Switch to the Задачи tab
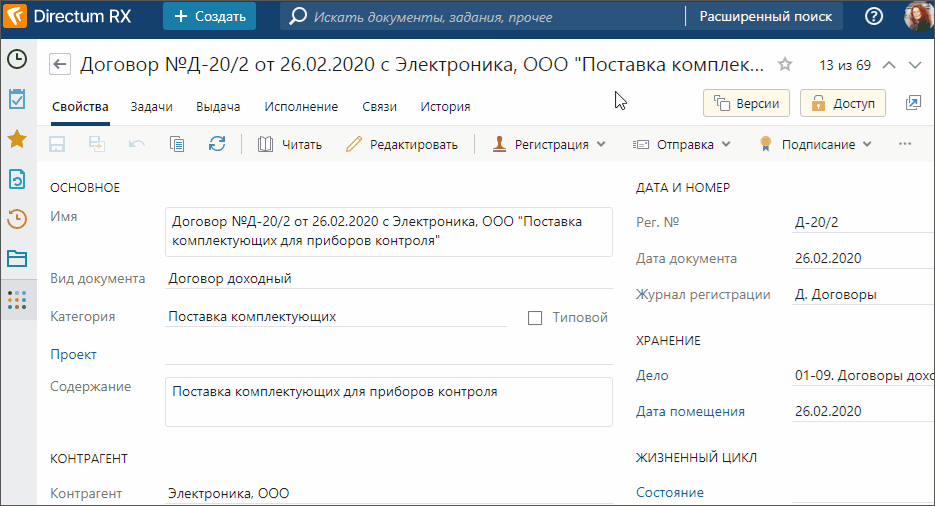This screenshot has width=935, height=506. (151, 107)
